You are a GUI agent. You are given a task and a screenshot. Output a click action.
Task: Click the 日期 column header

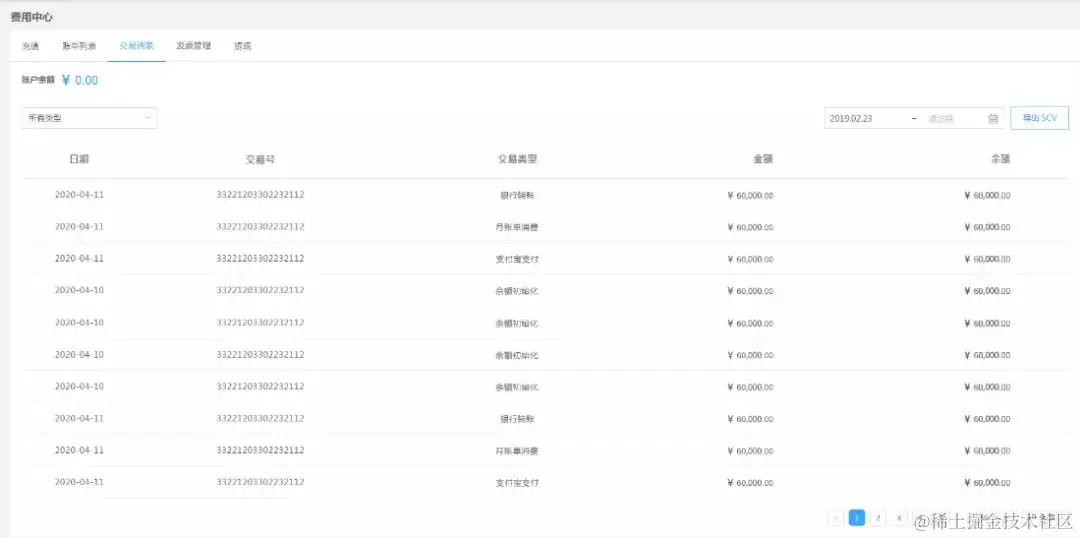click(79, 158)
